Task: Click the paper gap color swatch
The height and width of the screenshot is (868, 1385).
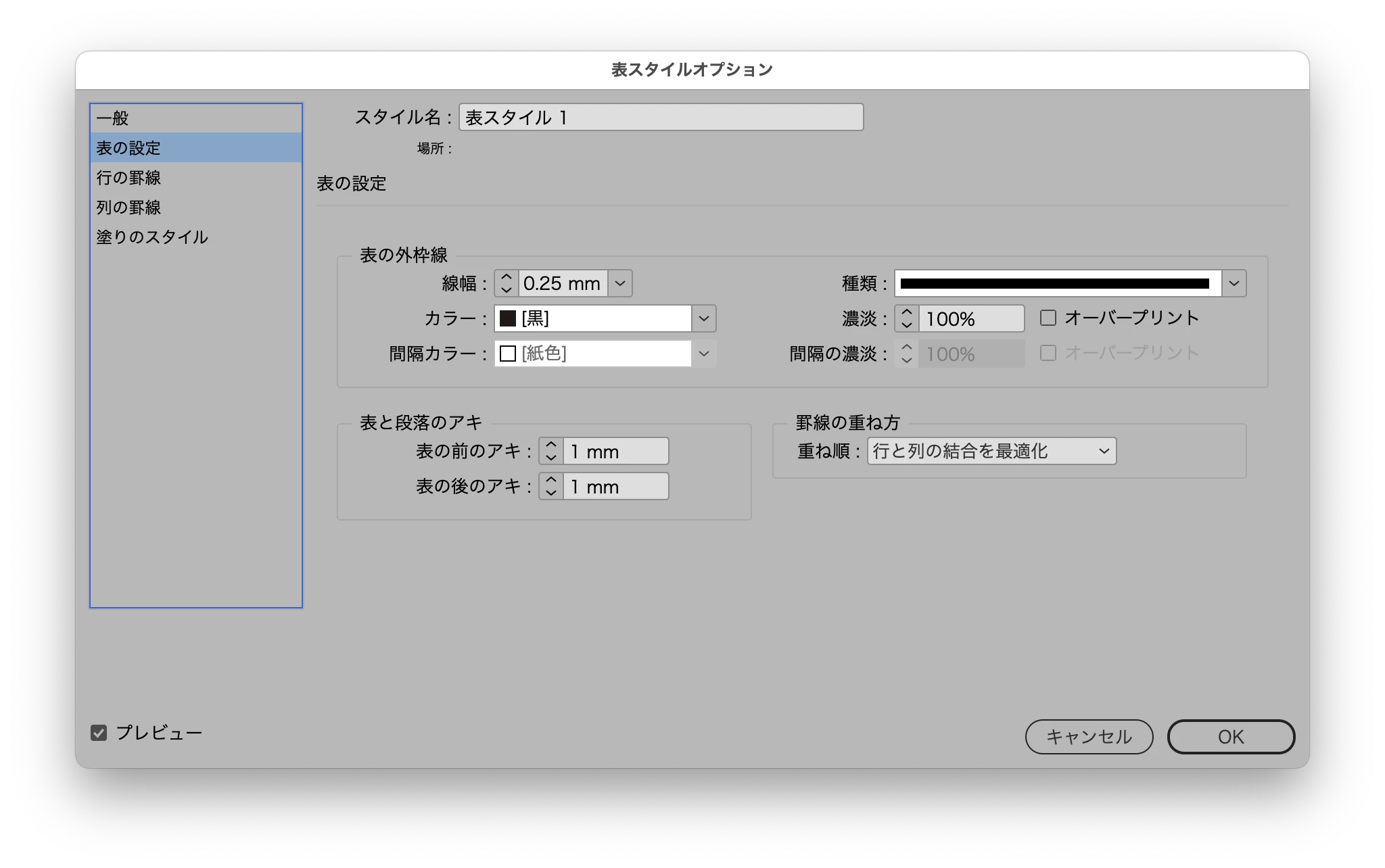Action: click(508, 354)
